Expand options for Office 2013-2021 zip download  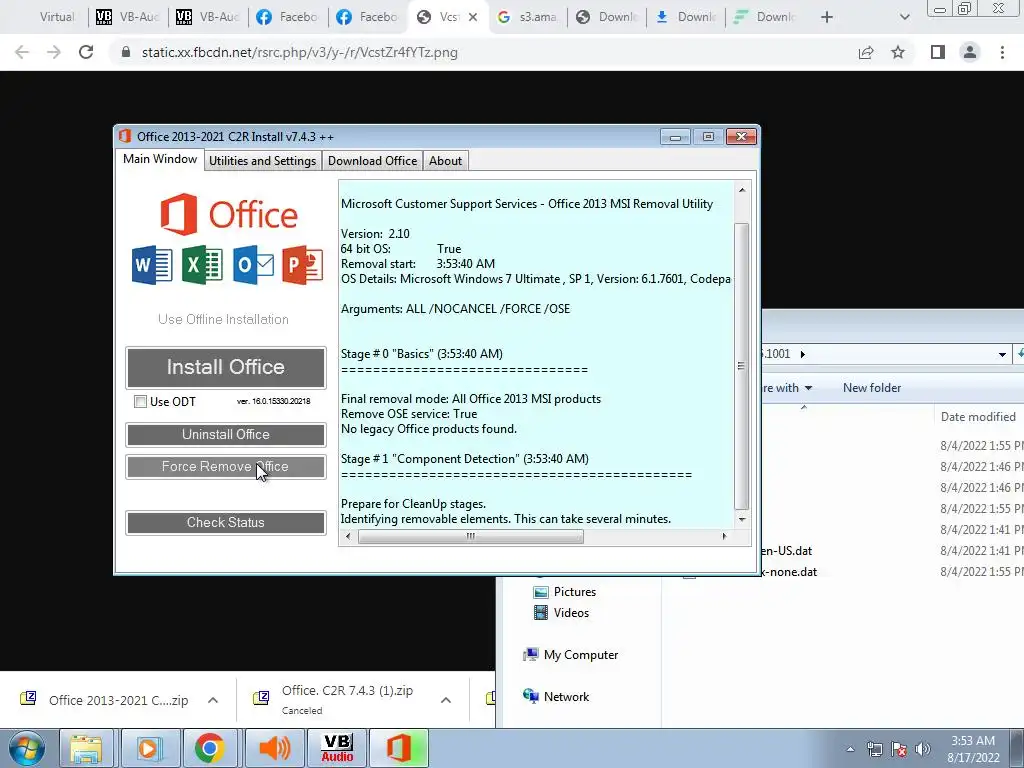point(213,700)
